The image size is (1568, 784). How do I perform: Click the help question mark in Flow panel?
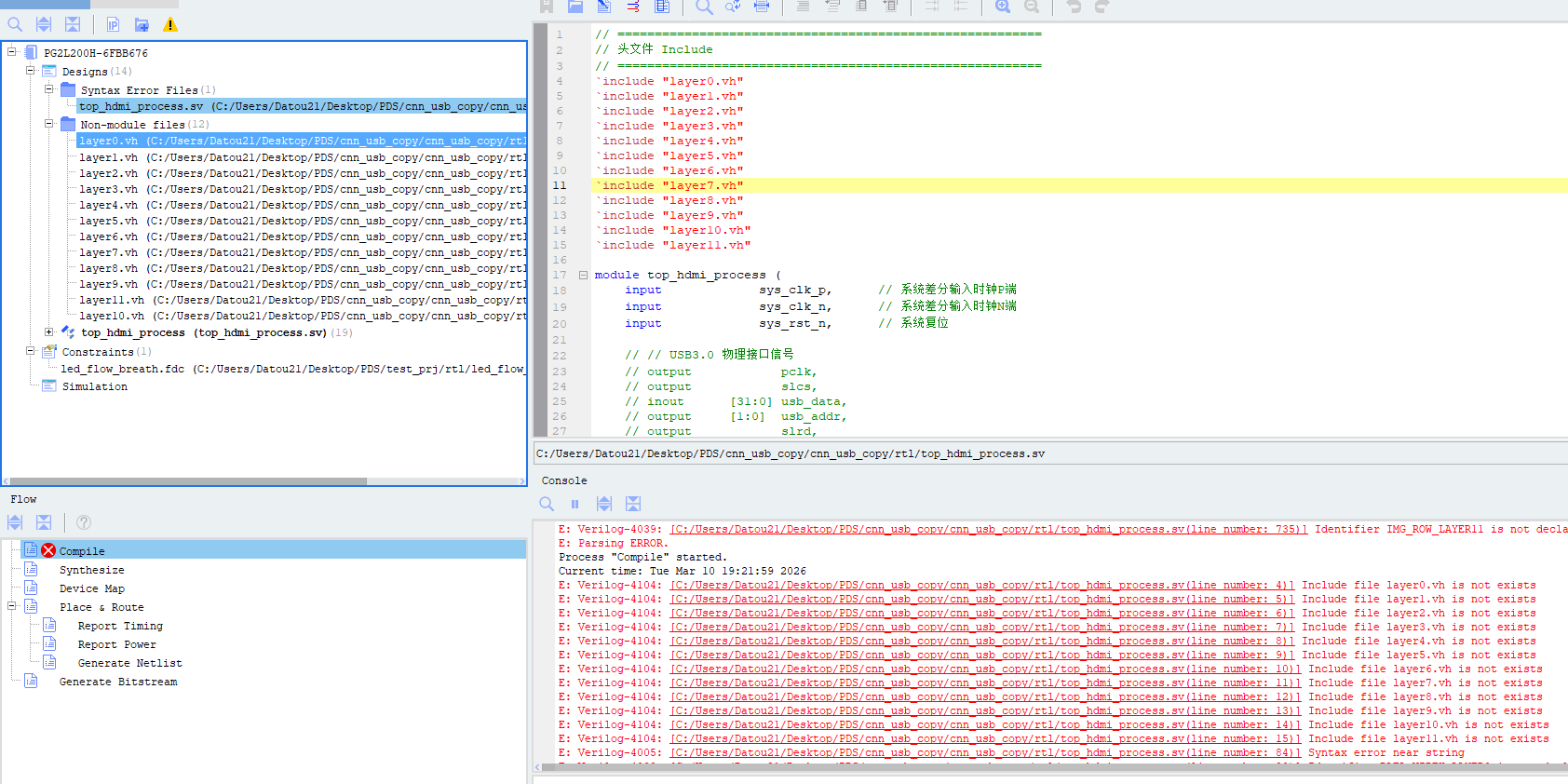pyautogui.click(x=84, y=522)
